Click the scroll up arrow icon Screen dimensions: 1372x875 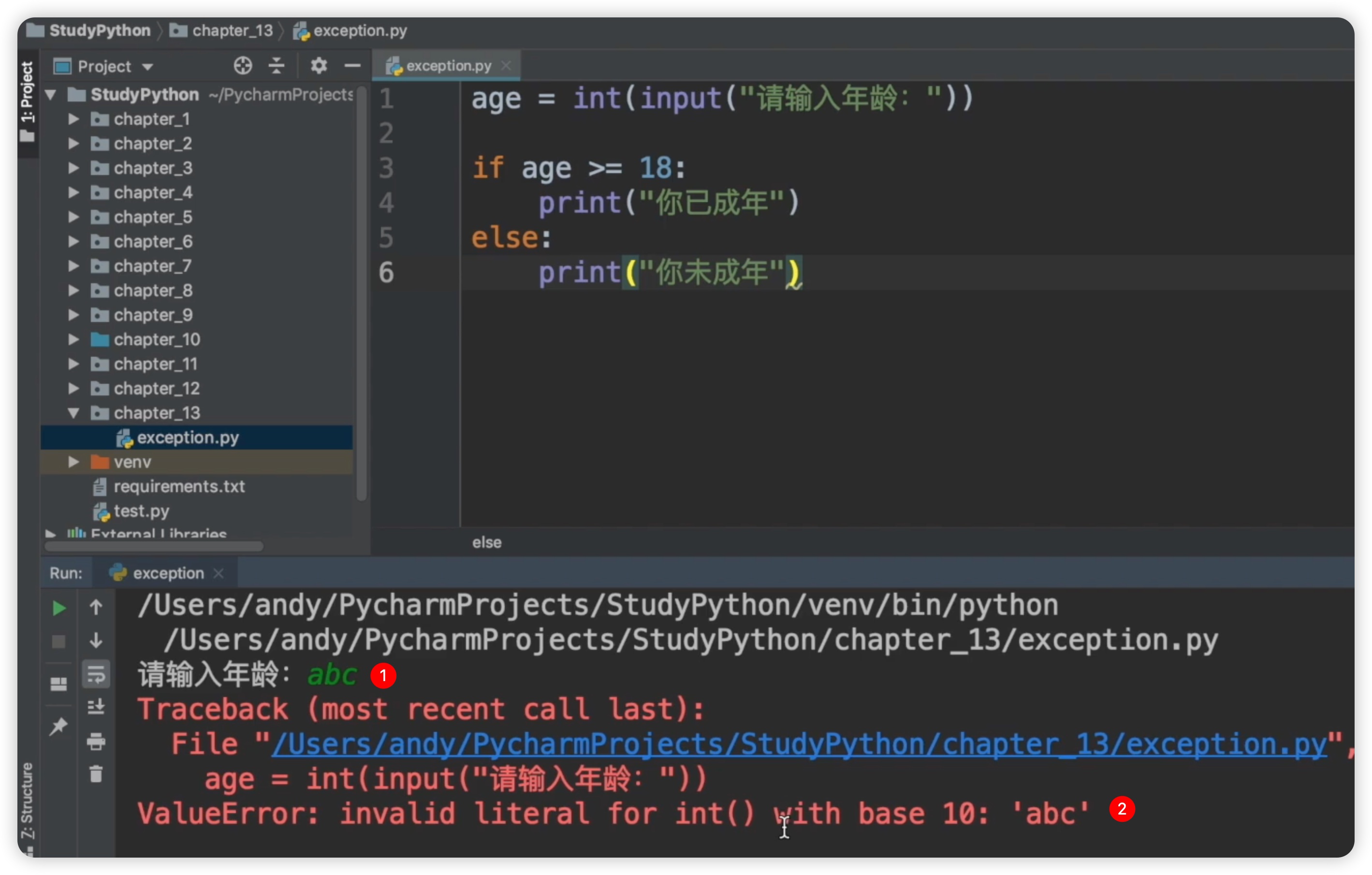(x=96, y=606)
